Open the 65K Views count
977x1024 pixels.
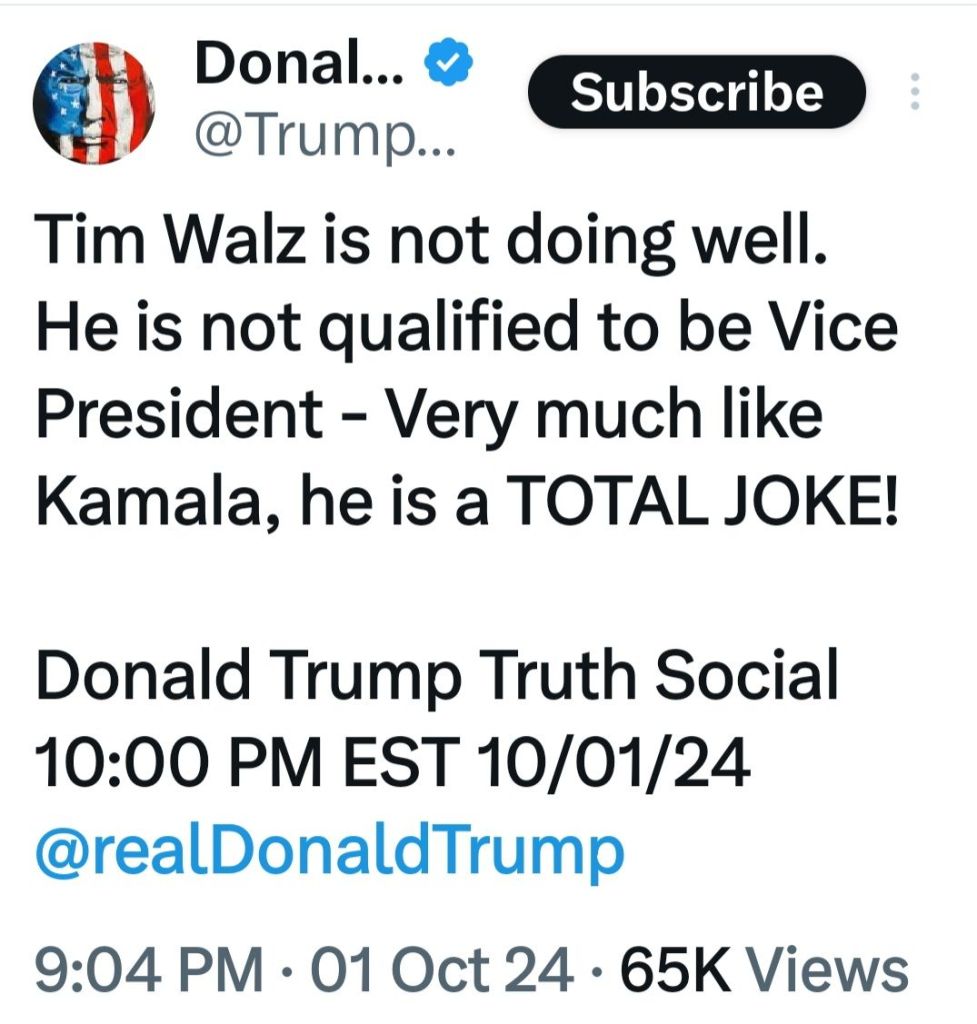[764, 969]
